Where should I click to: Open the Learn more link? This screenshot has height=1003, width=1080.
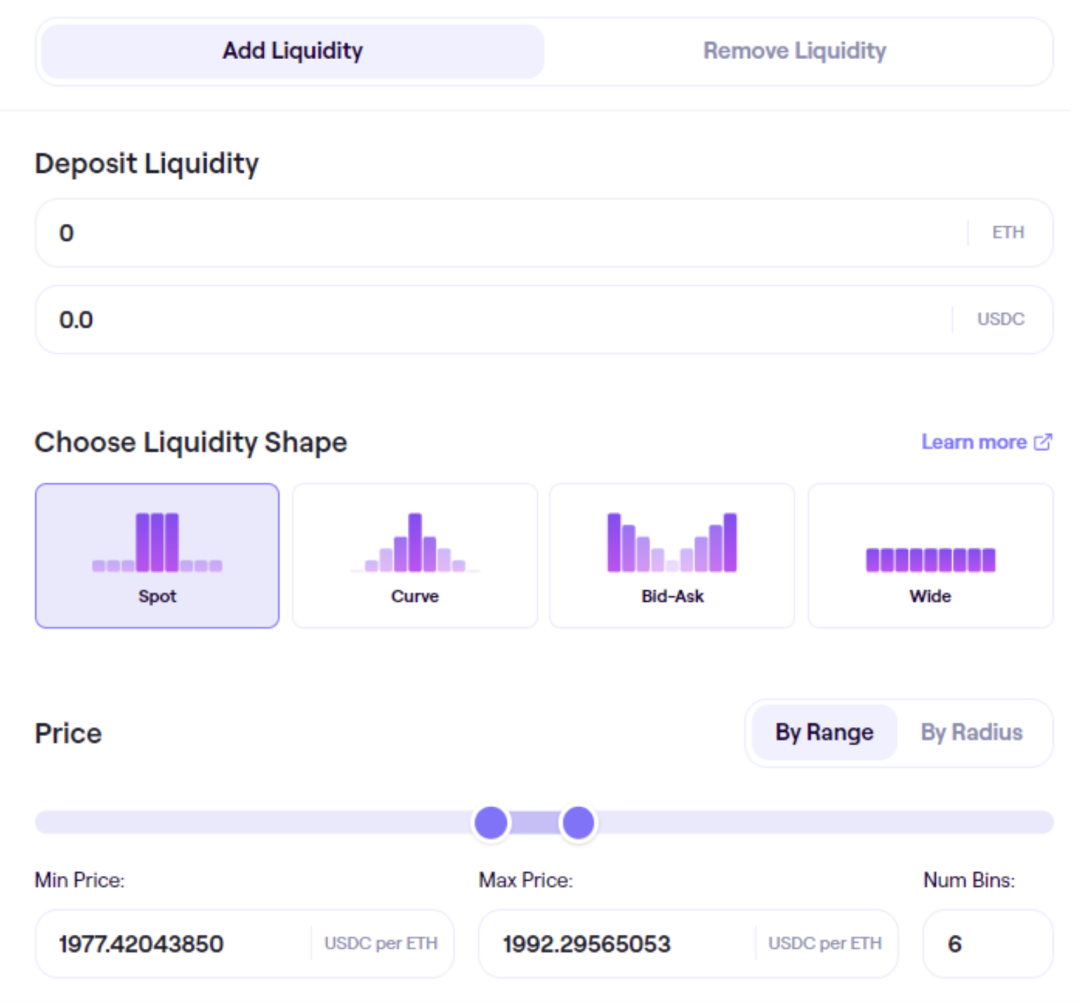point(975,441)
